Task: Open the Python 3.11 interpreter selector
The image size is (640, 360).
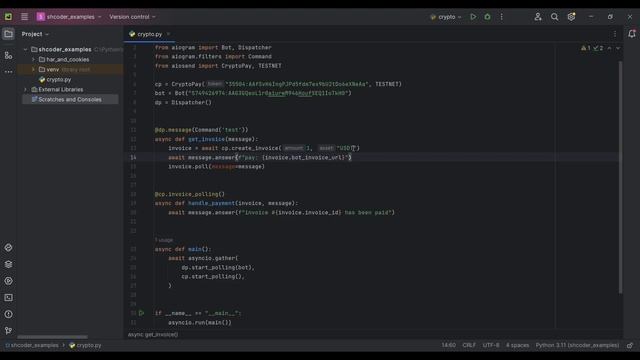Action: click(x=577, y=345)
